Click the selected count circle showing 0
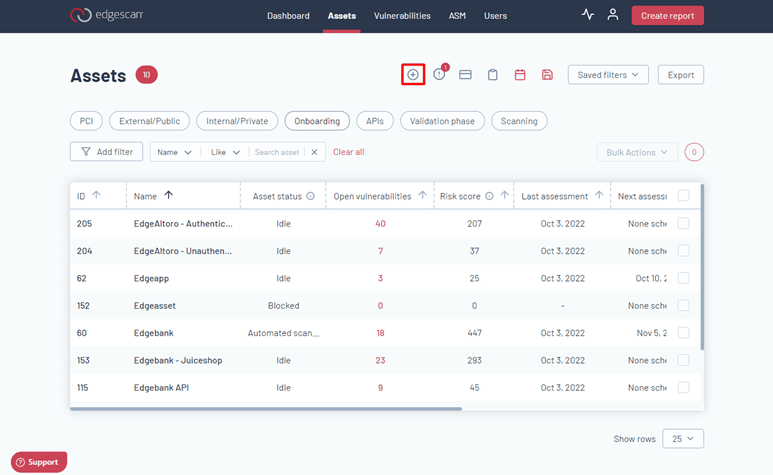This screenshot has width=773, height=475. (x=694, y=152)
